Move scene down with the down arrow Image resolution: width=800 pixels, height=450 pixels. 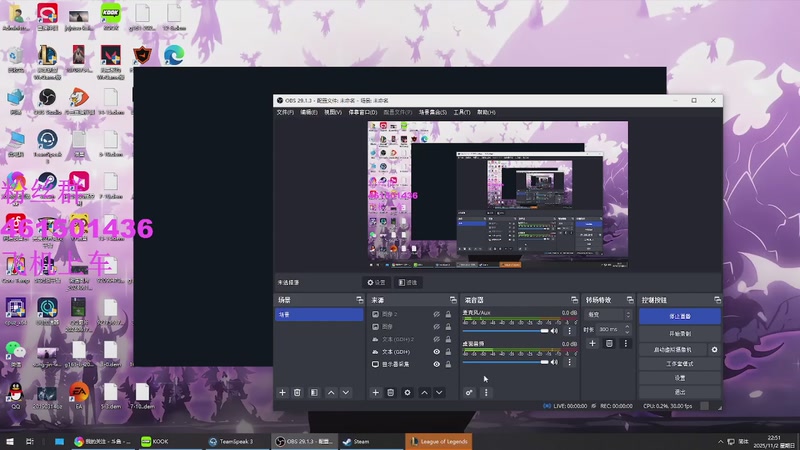(346, 392)
